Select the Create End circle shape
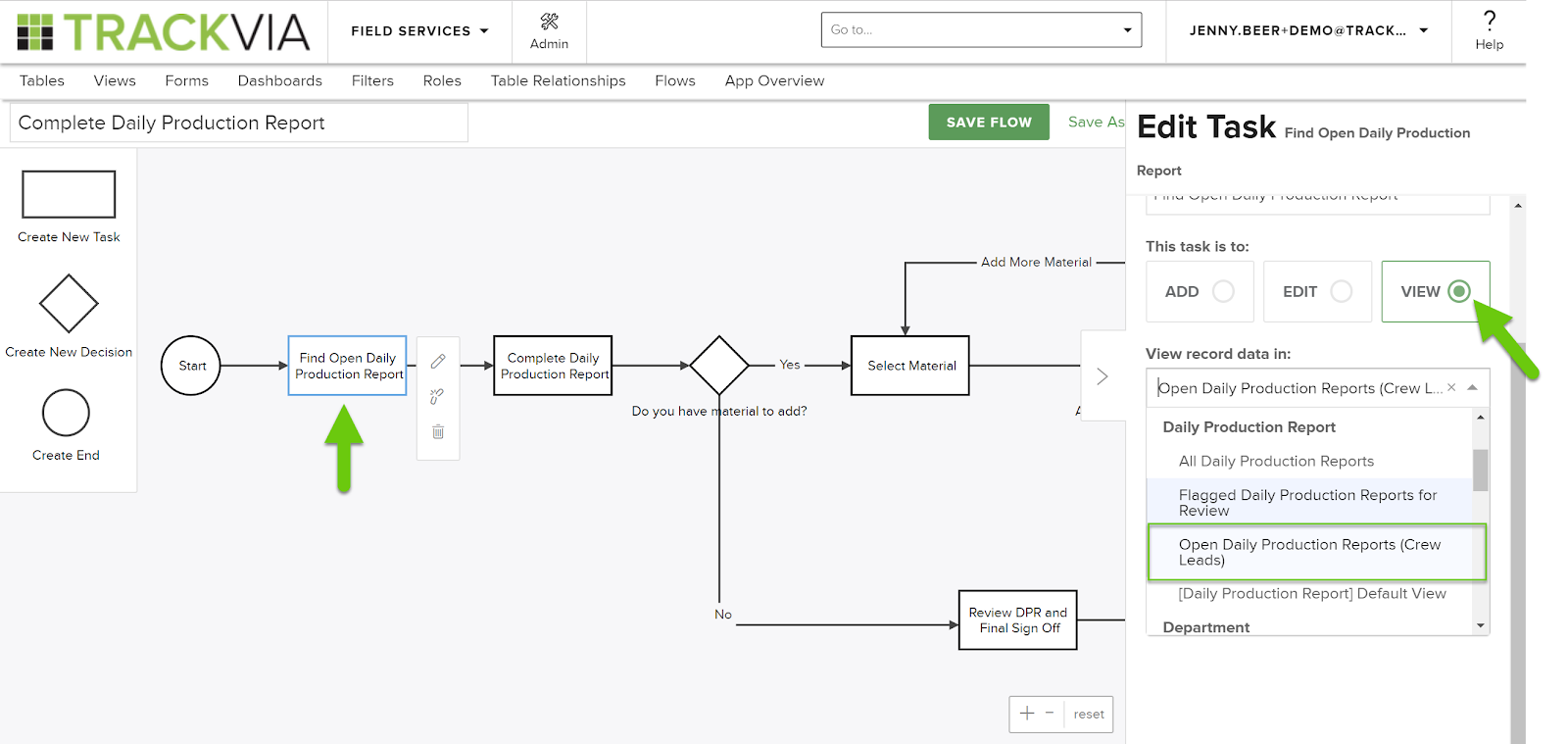Image resolution: width=1568 pixels, height=744 pixels. point(66,413)
